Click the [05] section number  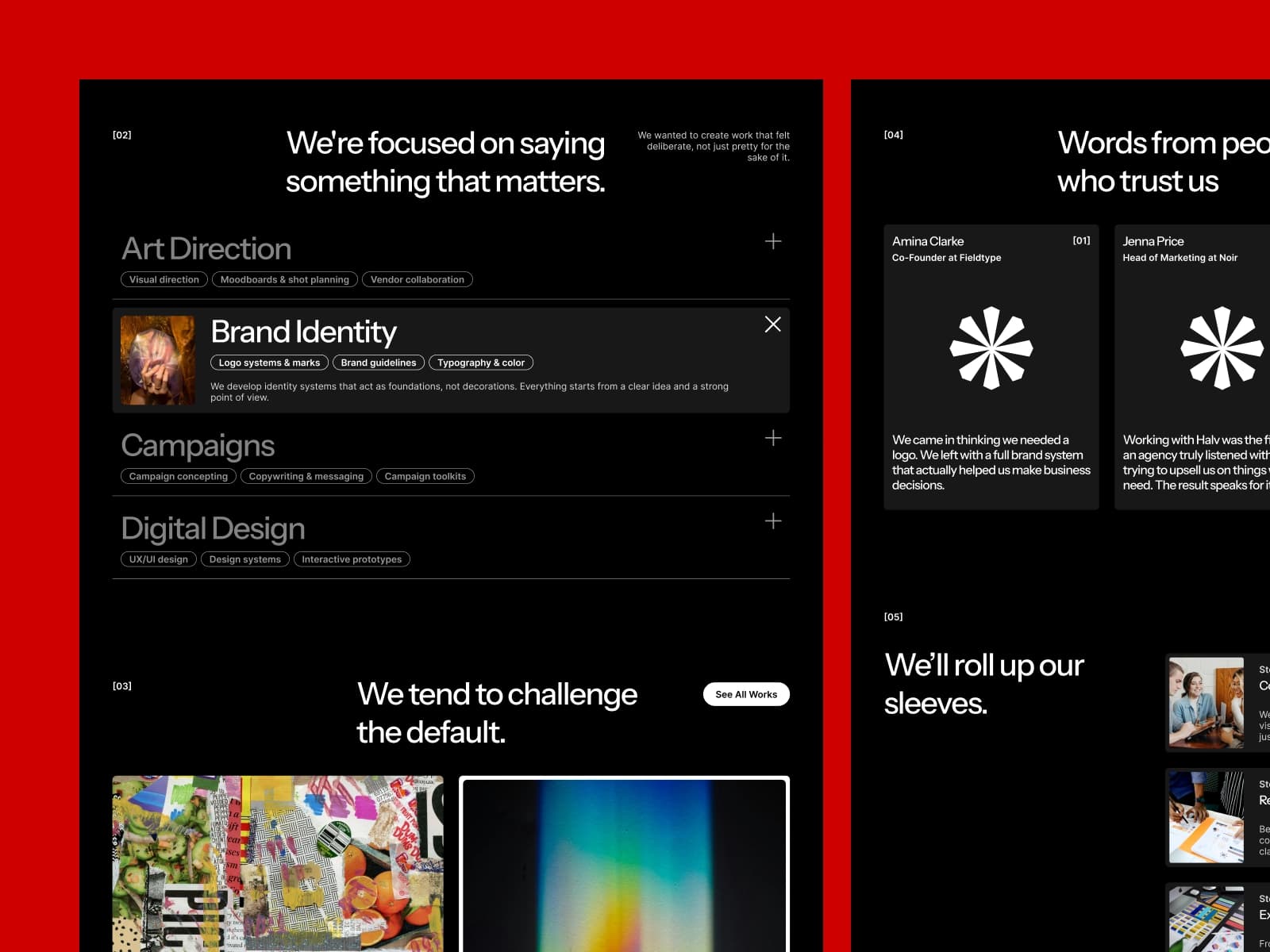point(894,616)
